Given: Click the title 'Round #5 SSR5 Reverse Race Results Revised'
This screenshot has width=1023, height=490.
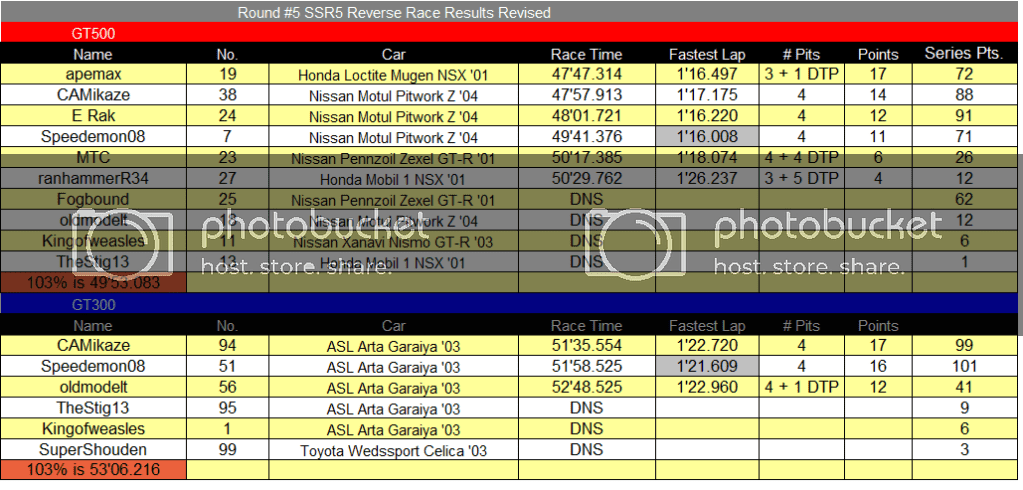Looking at the screenshot, I should [x=394, y=12].
